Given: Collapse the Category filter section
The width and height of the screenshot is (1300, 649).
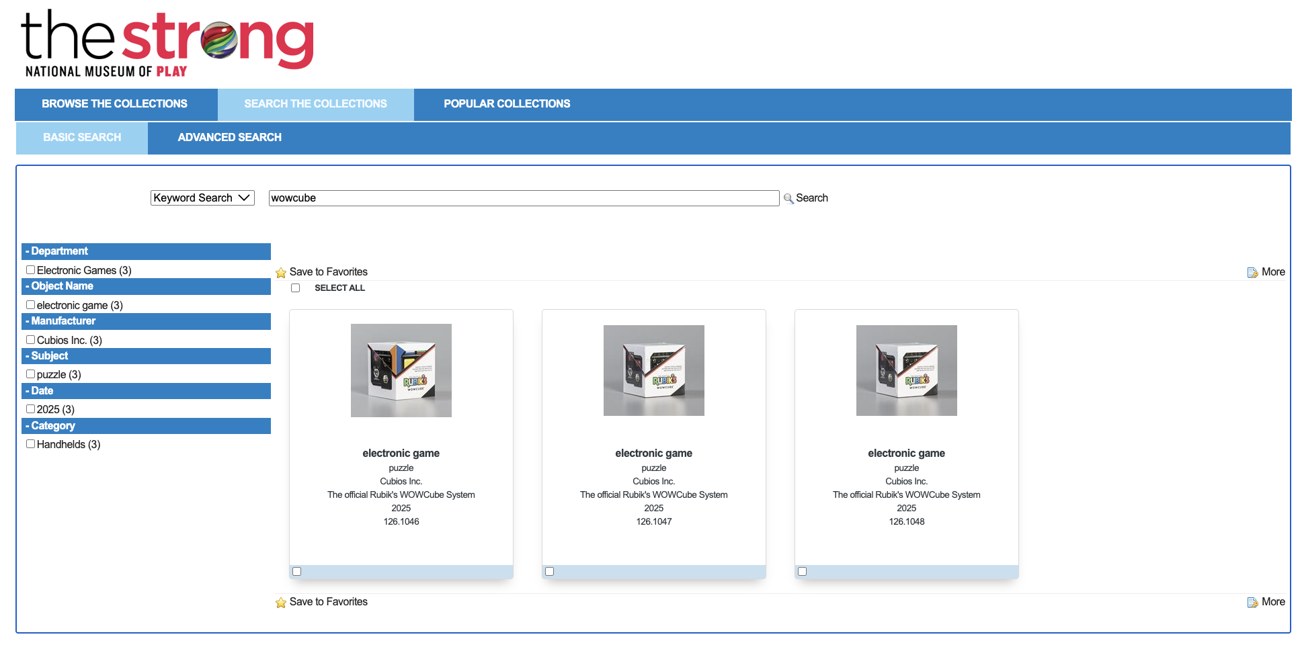Looking at the screenshot, I should pos(146,426).
